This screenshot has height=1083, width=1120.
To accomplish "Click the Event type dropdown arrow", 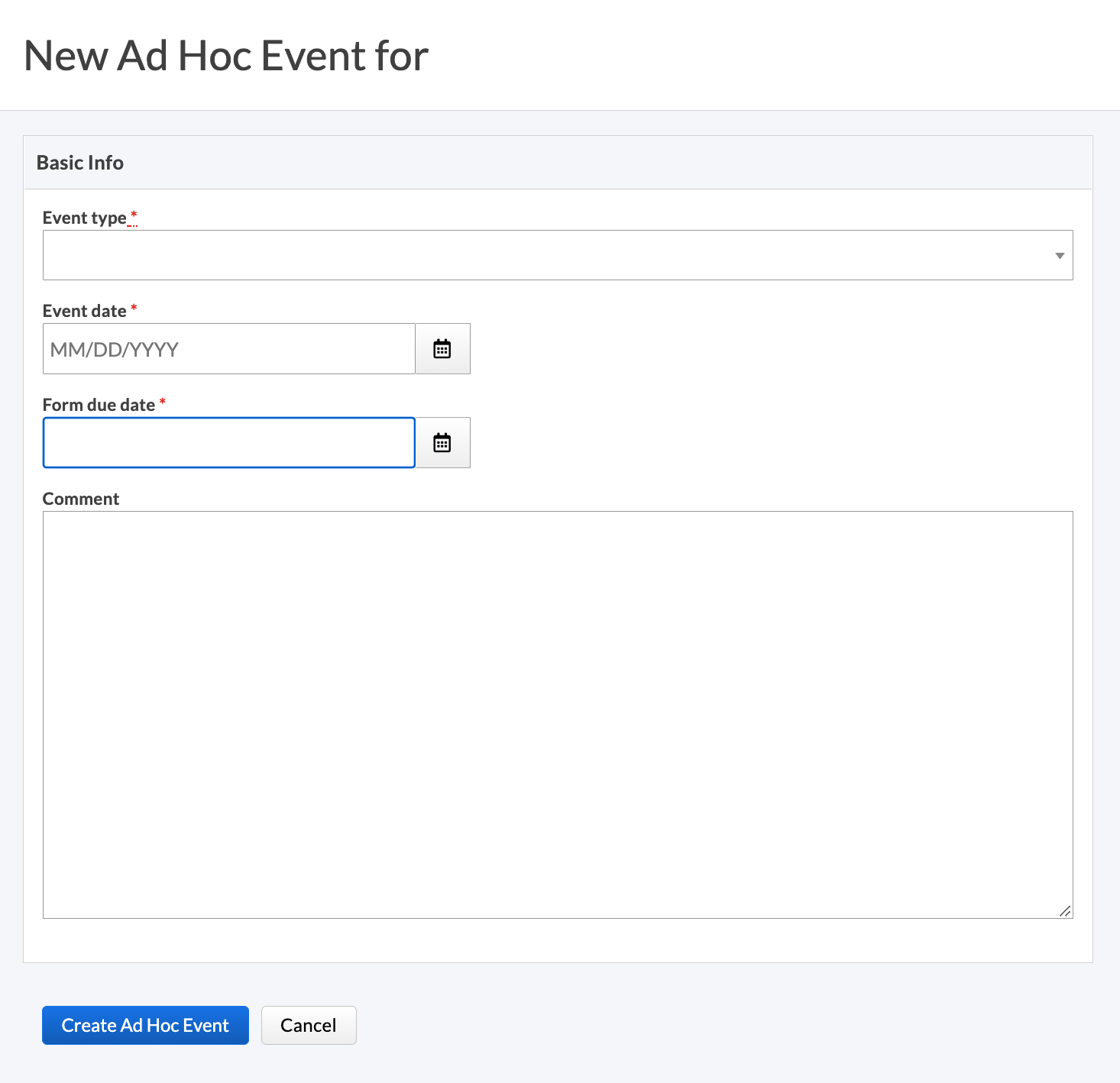I will (1059, 256).
